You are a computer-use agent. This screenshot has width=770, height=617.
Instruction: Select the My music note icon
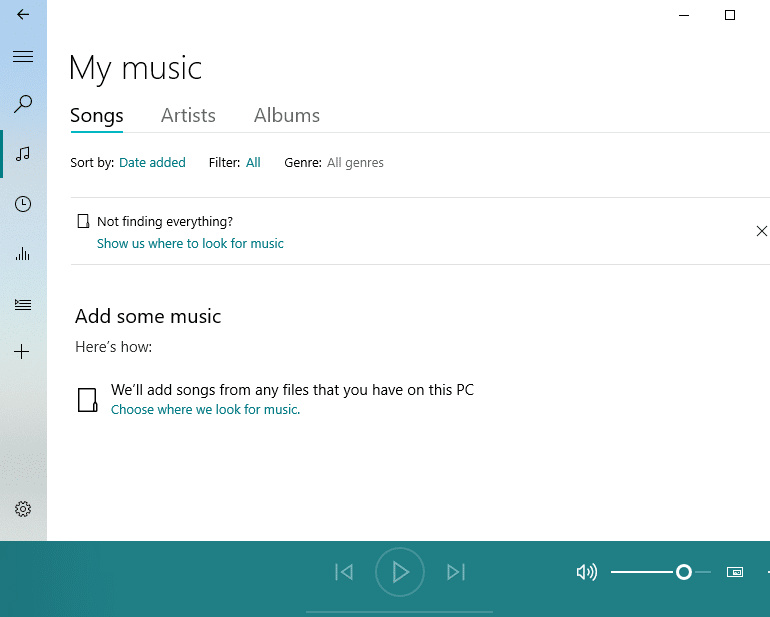pyautogui.click(x=23, y=154)
